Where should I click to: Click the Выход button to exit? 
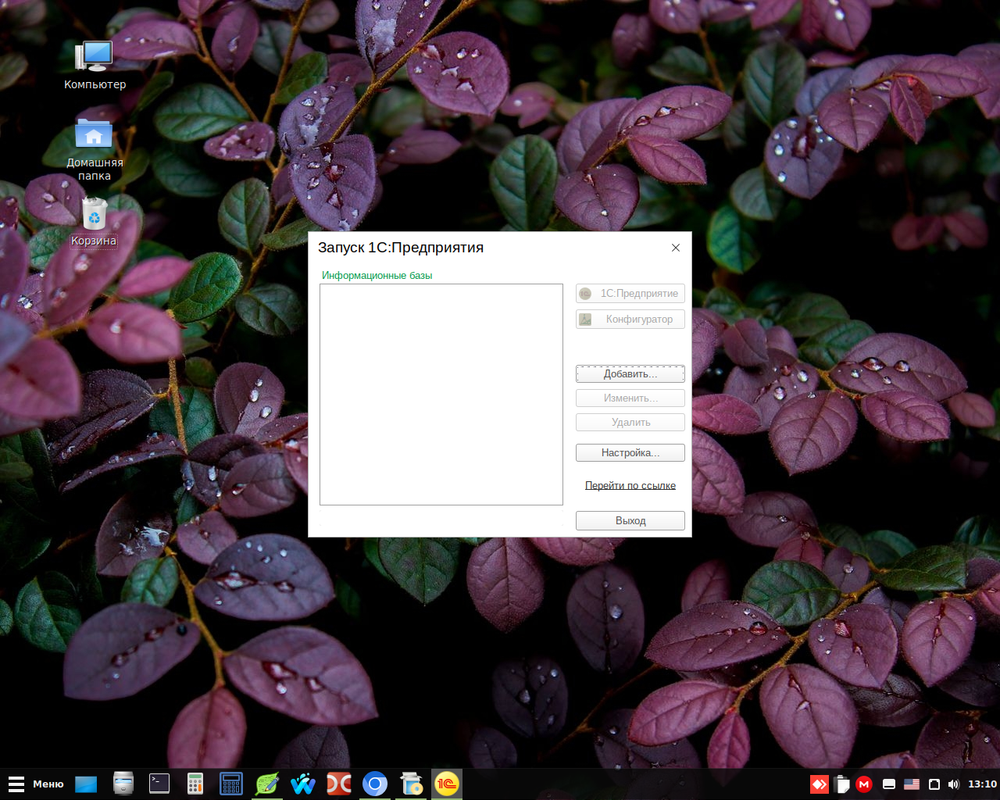tap(630, 521)
